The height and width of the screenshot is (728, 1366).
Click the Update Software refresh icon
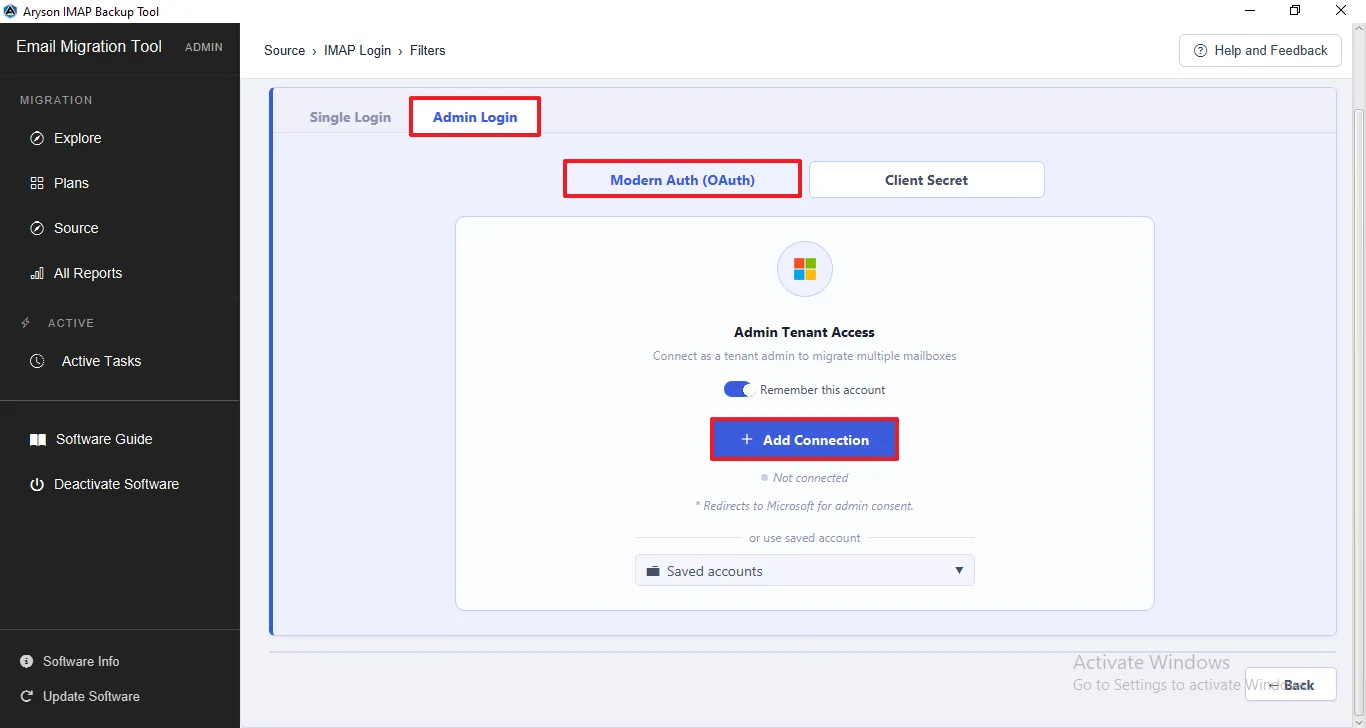(27, 696)
